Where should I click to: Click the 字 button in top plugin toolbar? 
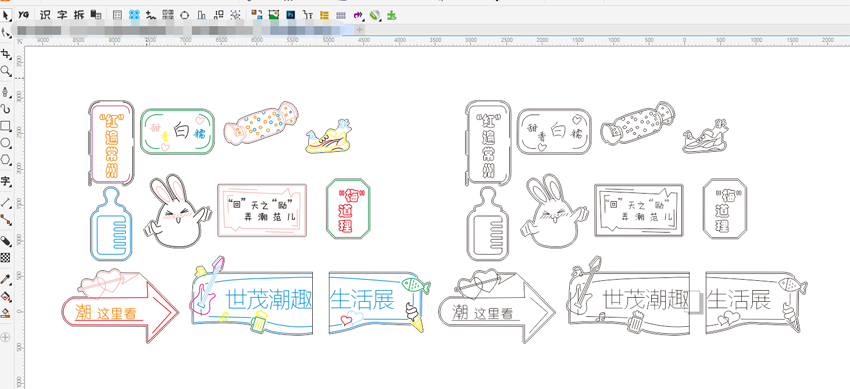62,15
